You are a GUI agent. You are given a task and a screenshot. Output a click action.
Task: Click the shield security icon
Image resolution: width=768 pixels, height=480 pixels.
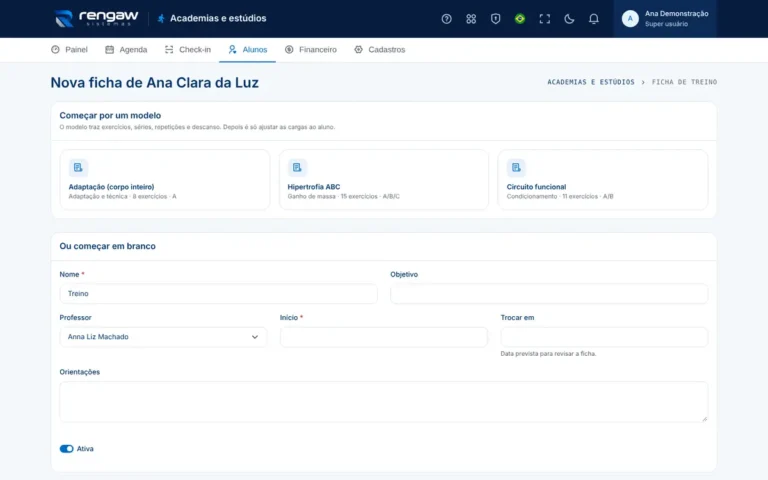(x=495, y=19)
